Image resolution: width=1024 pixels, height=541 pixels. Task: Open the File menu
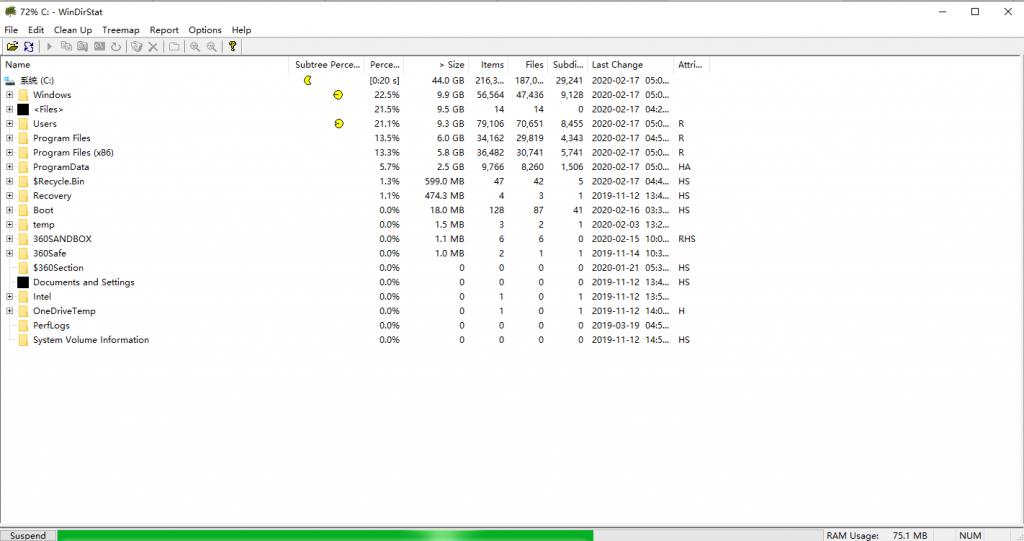(x=11, y=30)
